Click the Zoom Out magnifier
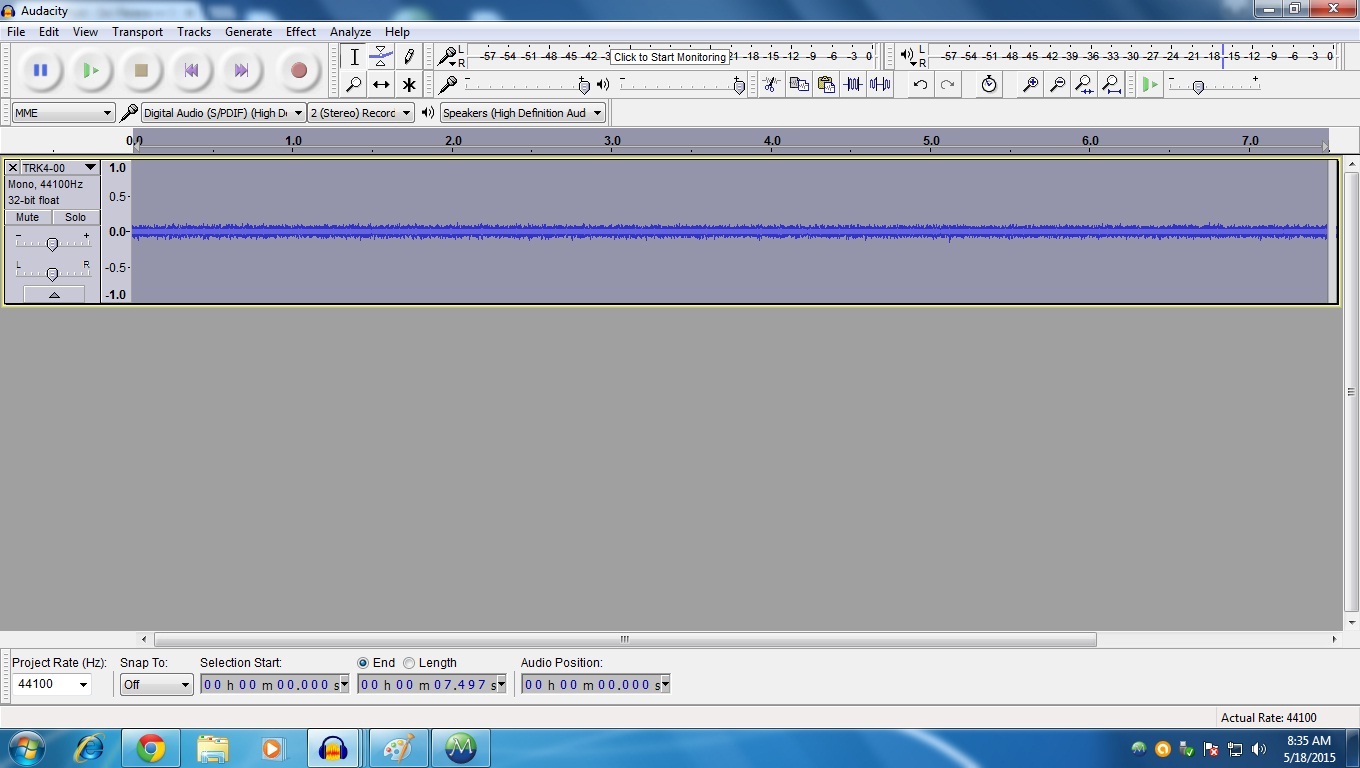 (x=1056, y=85)
